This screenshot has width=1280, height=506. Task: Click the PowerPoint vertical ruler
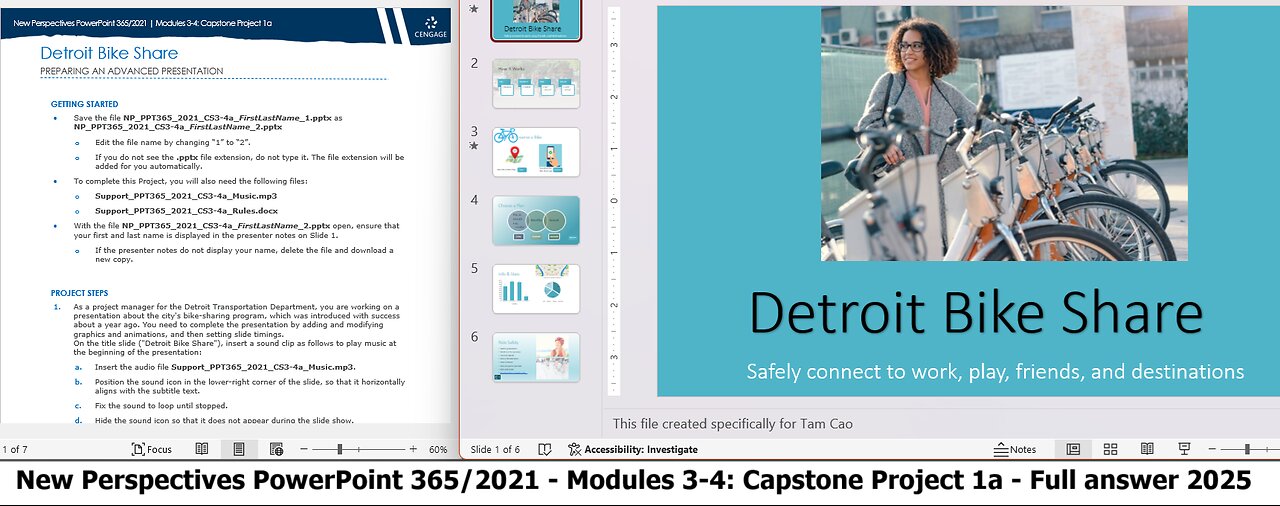coord(614,200)
